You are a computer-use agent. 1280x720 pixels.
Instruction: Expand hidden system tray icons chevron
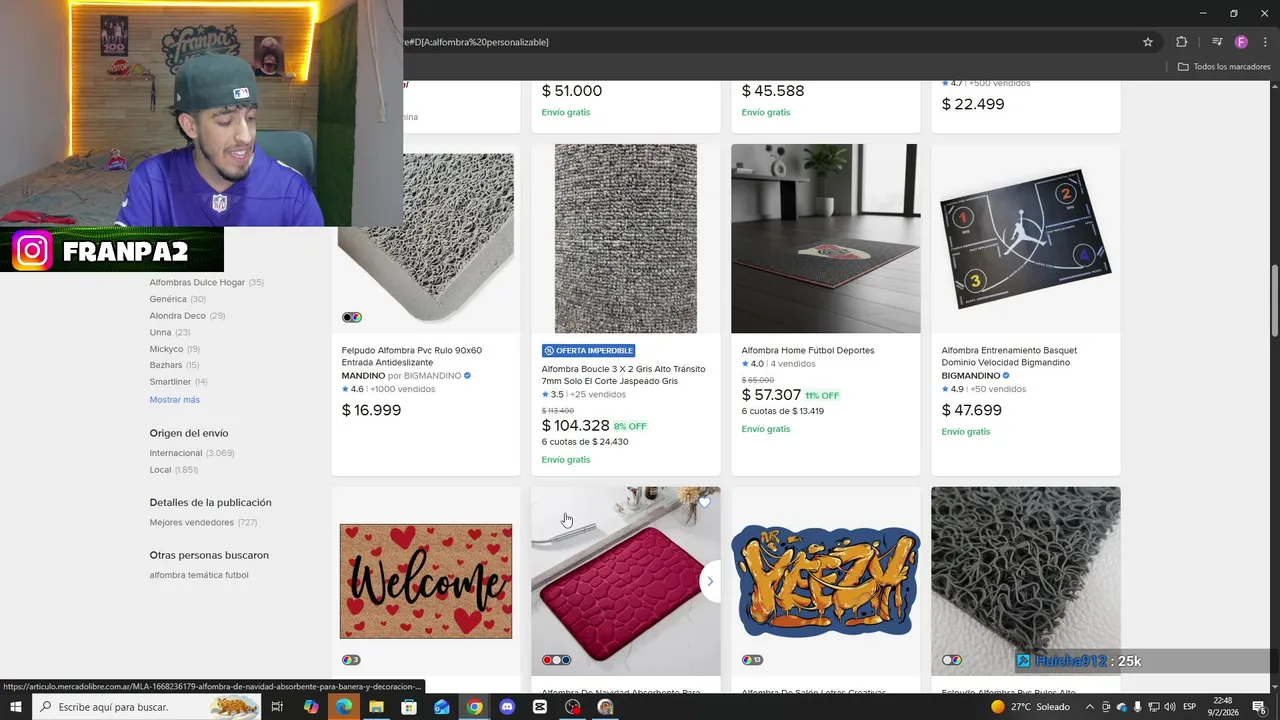(x=1090, y=707)
